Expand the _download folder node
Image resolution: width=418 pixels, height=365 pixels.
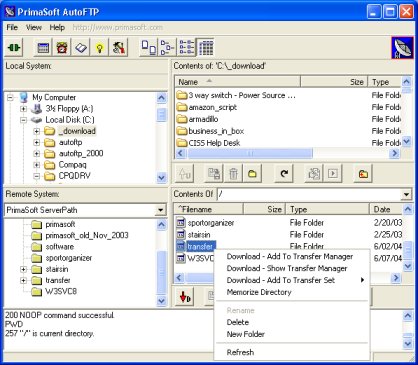click(37, 131)
